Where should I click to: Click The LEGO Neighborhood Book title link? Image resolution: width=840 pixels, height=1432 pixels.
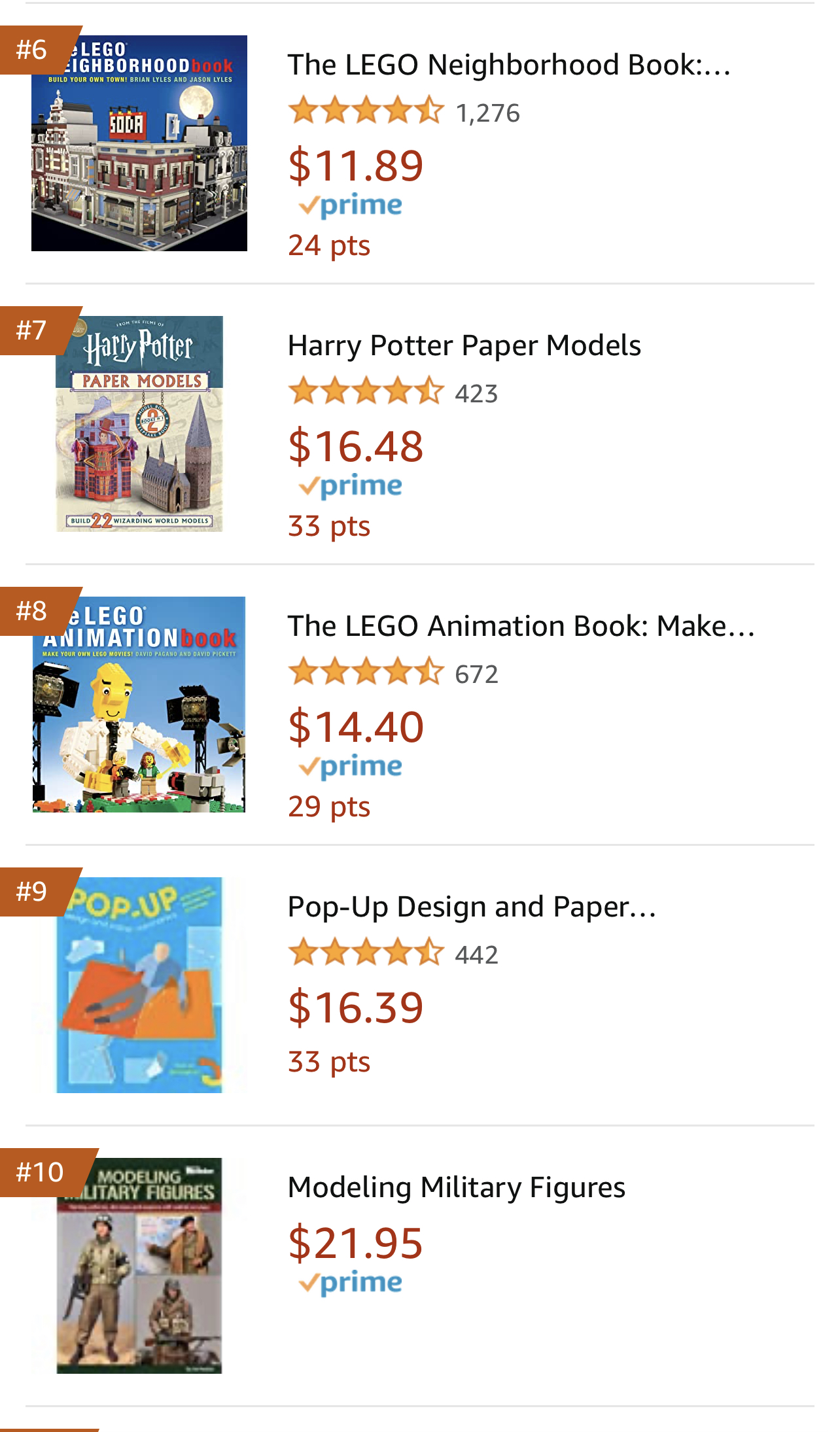click(x=509, y=65)
